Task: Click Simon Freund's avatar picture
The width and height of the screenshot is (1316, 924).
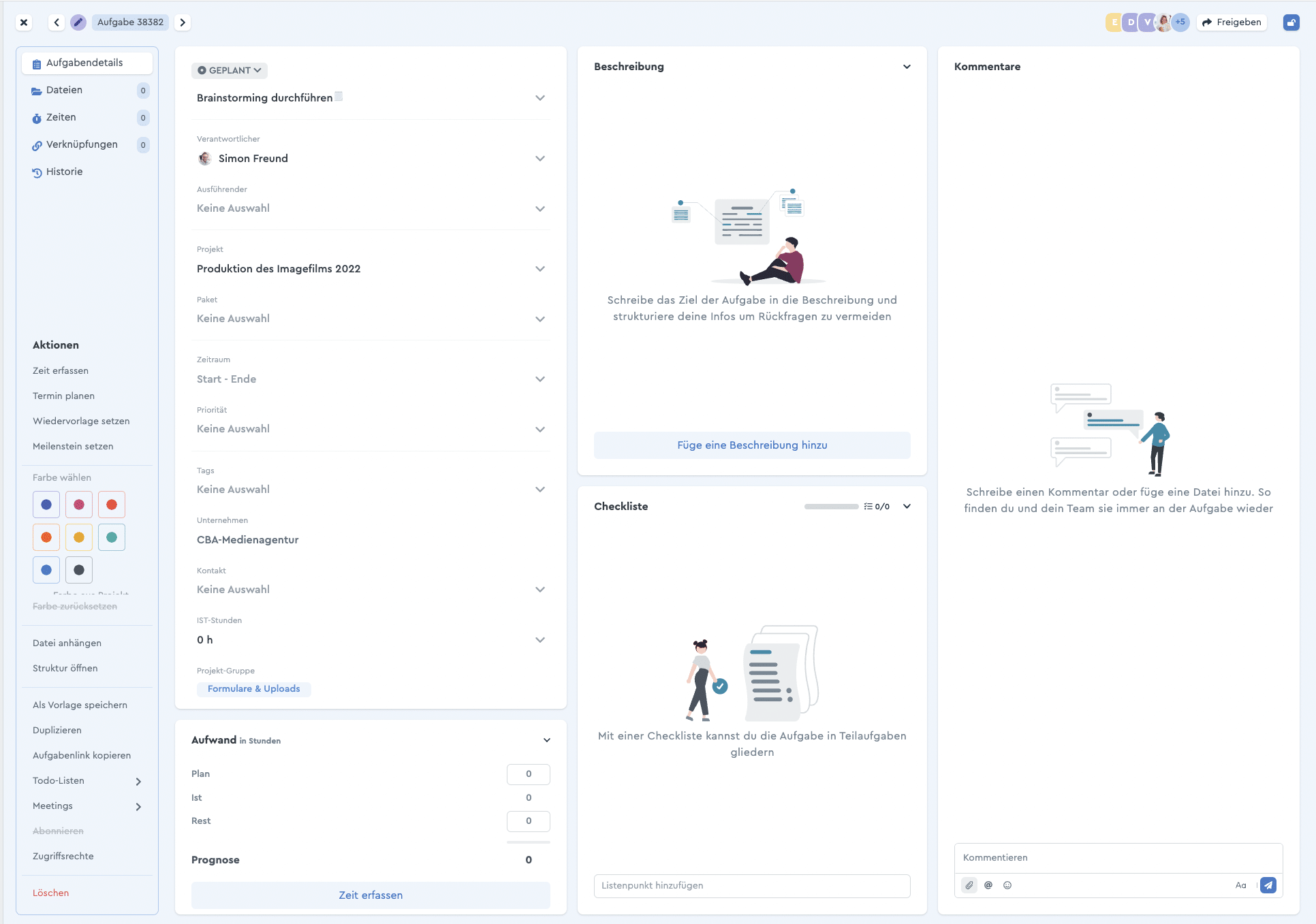Action: [204, 159]
